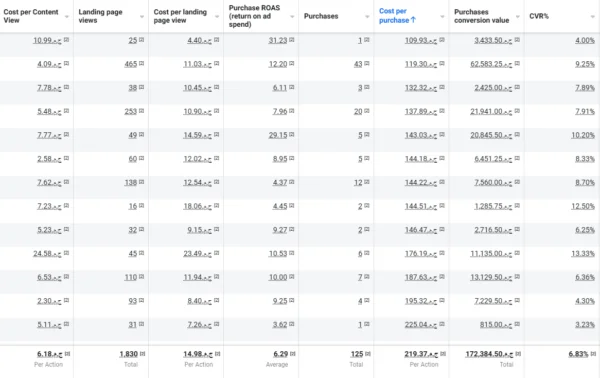Click the icon next to the 18.06 cost per landing page view

[x=217, y=206]
